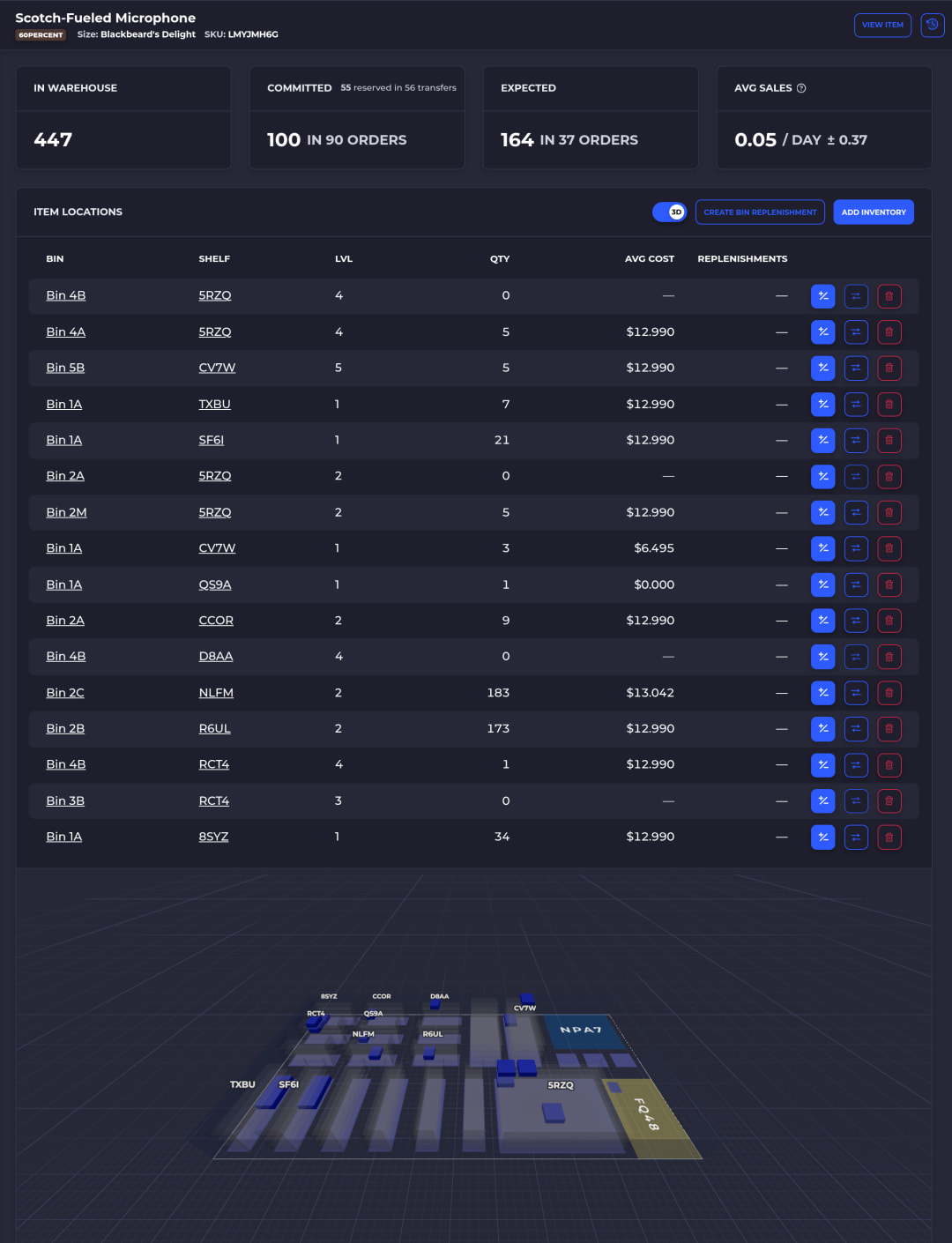Transfer stock from Bin 5B on shelf CV7W

point(856,368)
